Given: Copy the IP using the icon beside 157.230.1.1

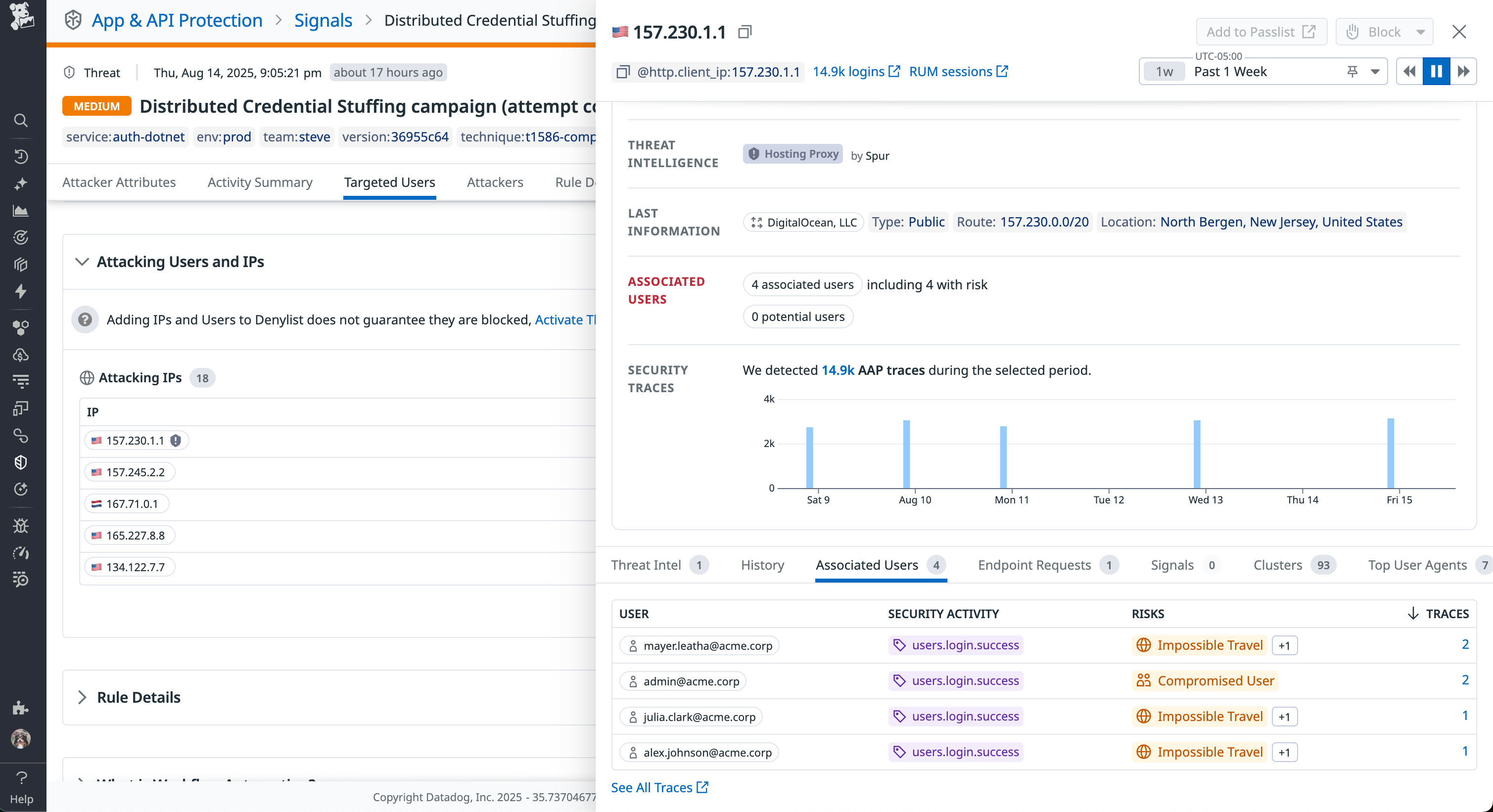Looking at the screenshot, I should [745, 32].
